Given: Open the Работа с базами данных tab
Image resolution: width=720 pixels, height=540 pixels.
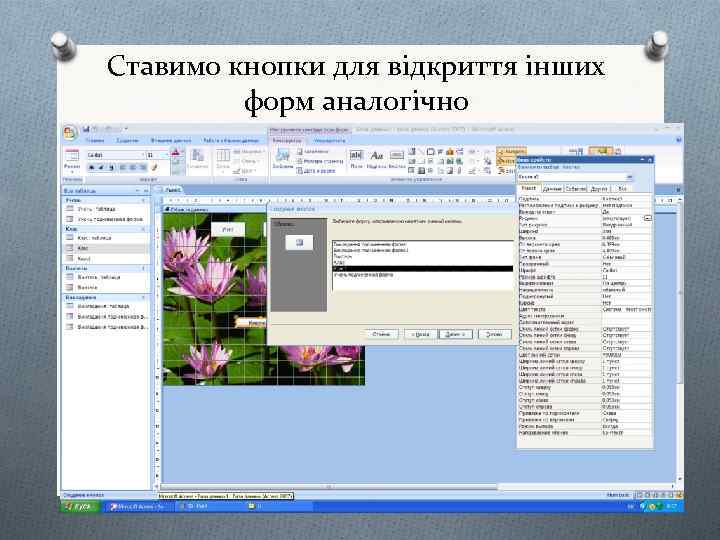Looking at the screenshot, I should 231,141.
